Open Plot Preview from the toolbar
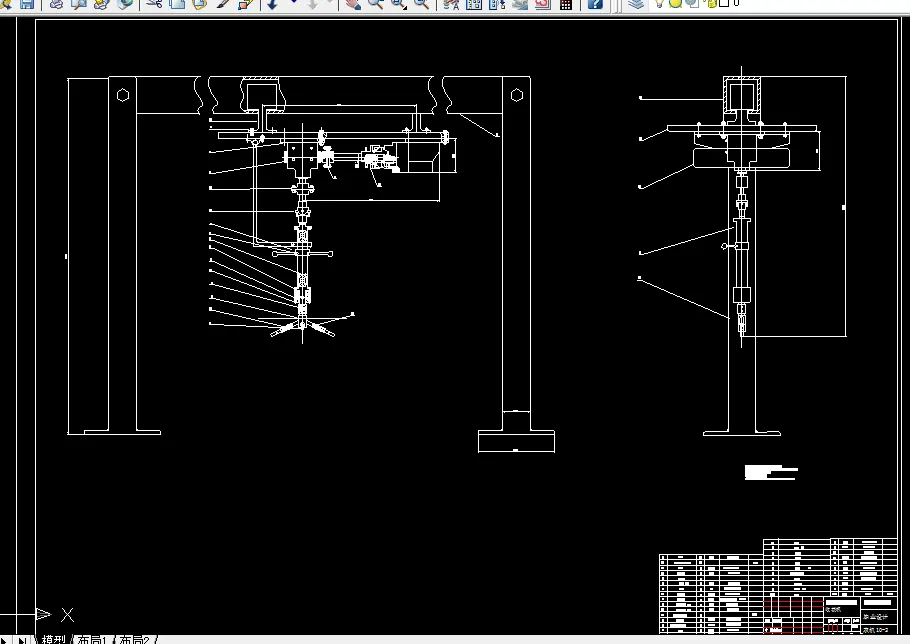Viewport: 910px width, 644px height. [78, 4]
